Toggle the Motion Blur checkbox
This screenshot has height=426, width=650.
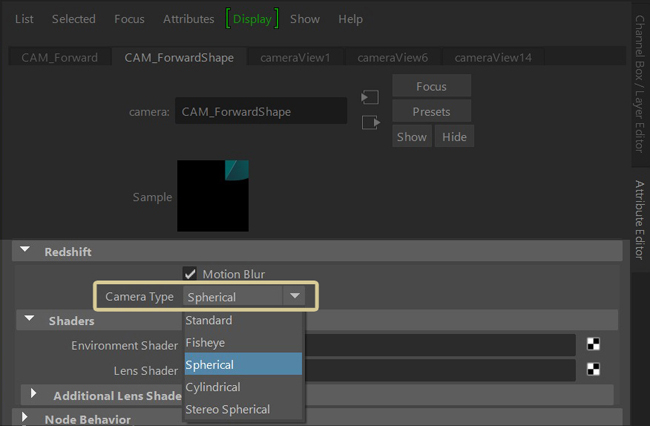[190, 274]
